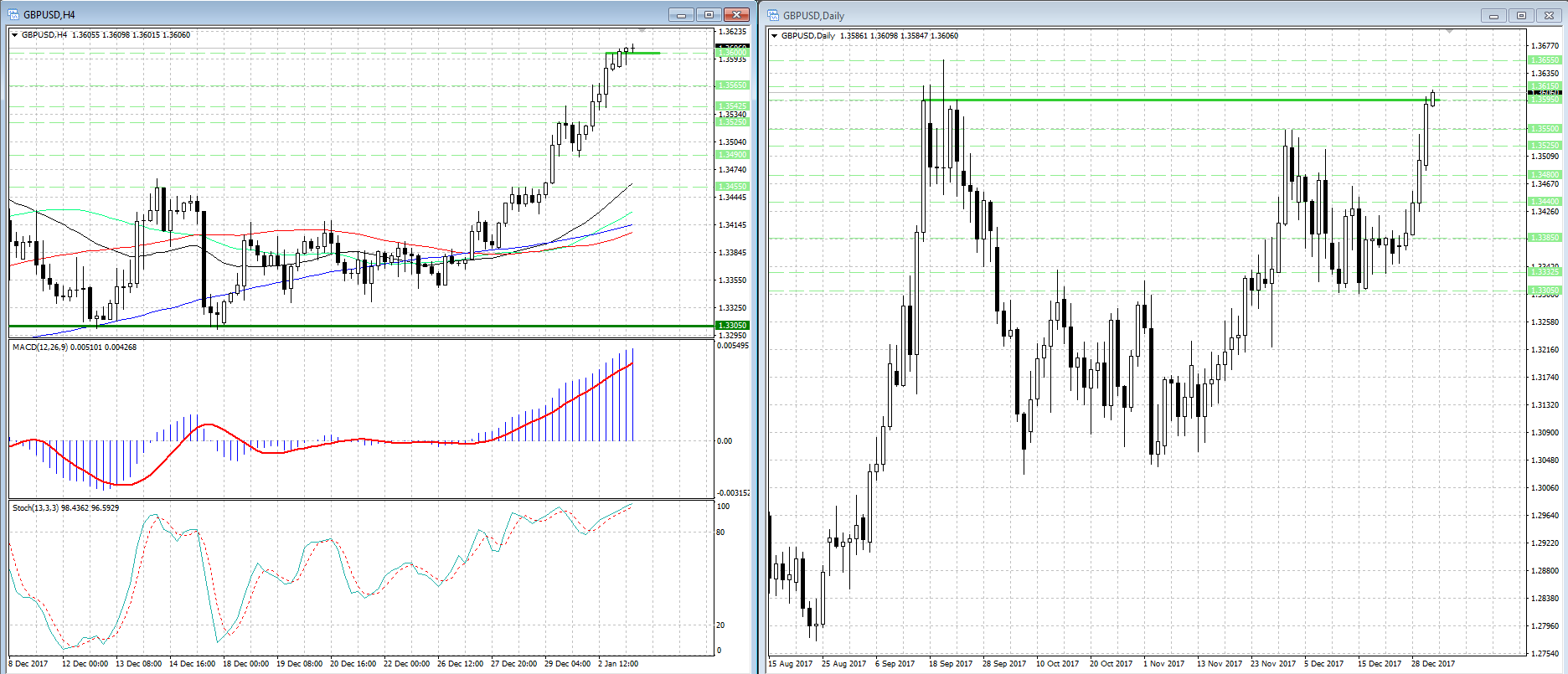Viewport: 1568px width, 674px height.
Task: Close the GBPUSD,Daily chart window
Action: [x=1549, y=16]
